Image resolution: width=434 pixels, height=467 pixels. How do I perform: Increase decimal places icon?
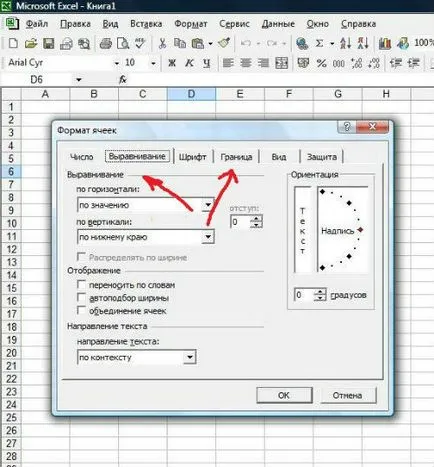click(x=356, y=63)
